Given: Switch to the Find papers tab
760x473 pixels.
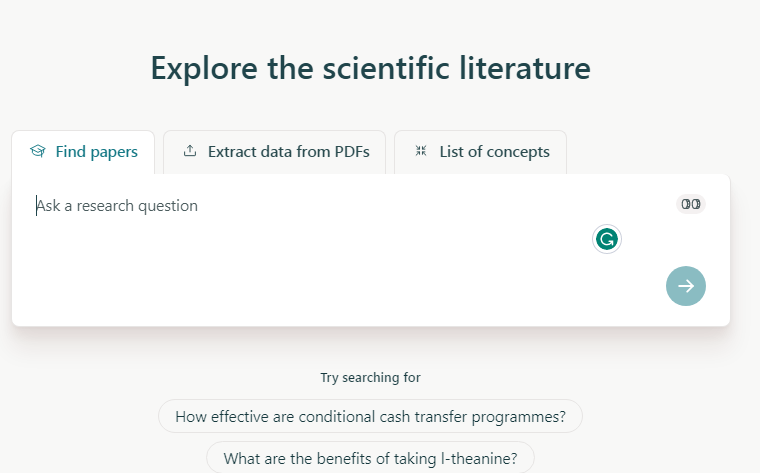Looking at the screenshot, I should click(84, 152).
